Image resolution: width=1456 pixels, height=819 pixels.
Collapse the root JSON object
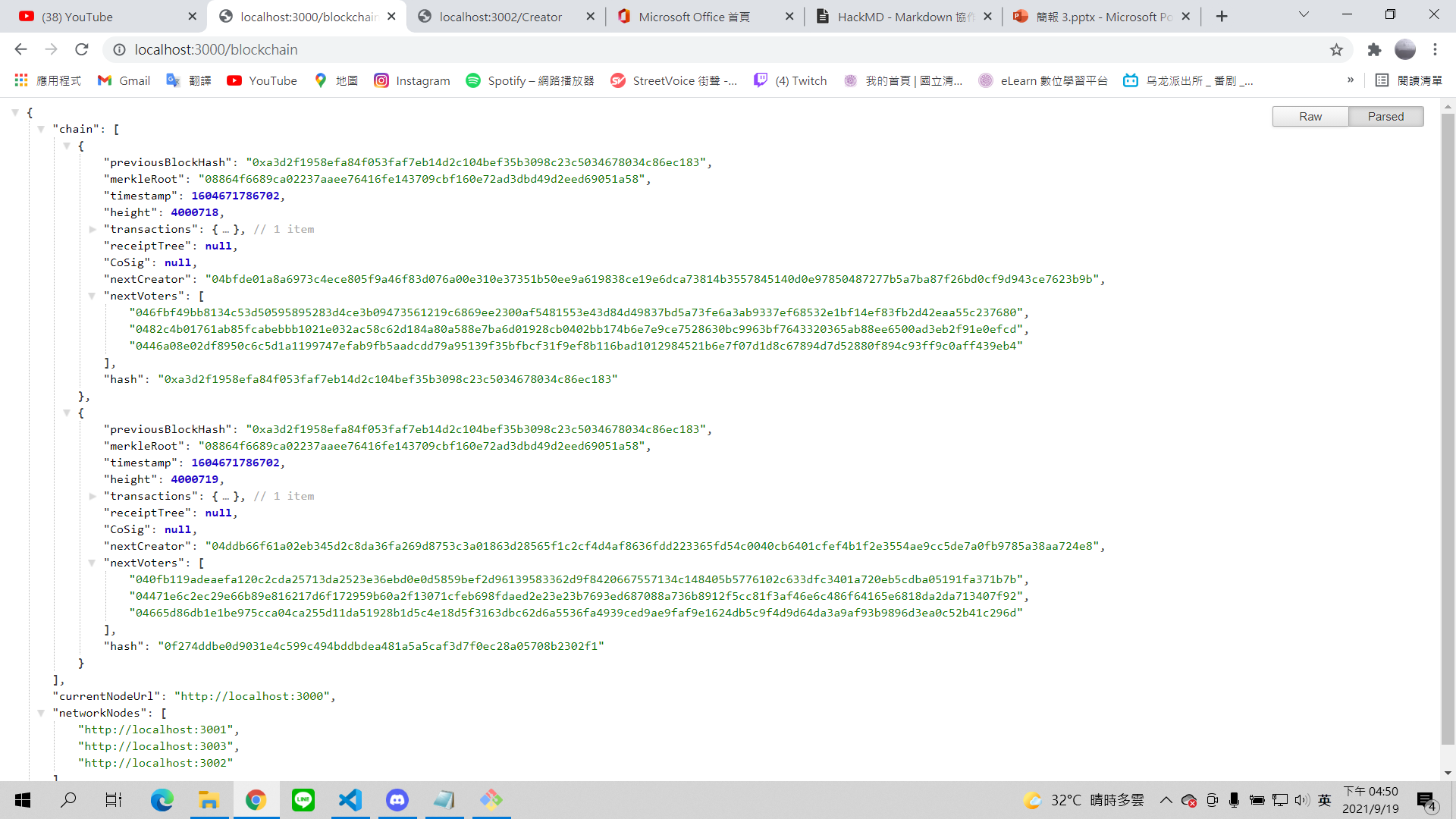coord(15,112)
